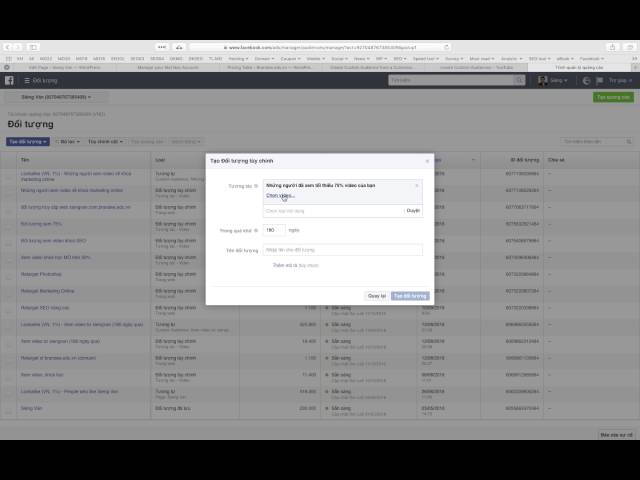Click the Thêm mô tả tùy chọn link
This screenshot has width=640, height=480.
tap(296, 265)
